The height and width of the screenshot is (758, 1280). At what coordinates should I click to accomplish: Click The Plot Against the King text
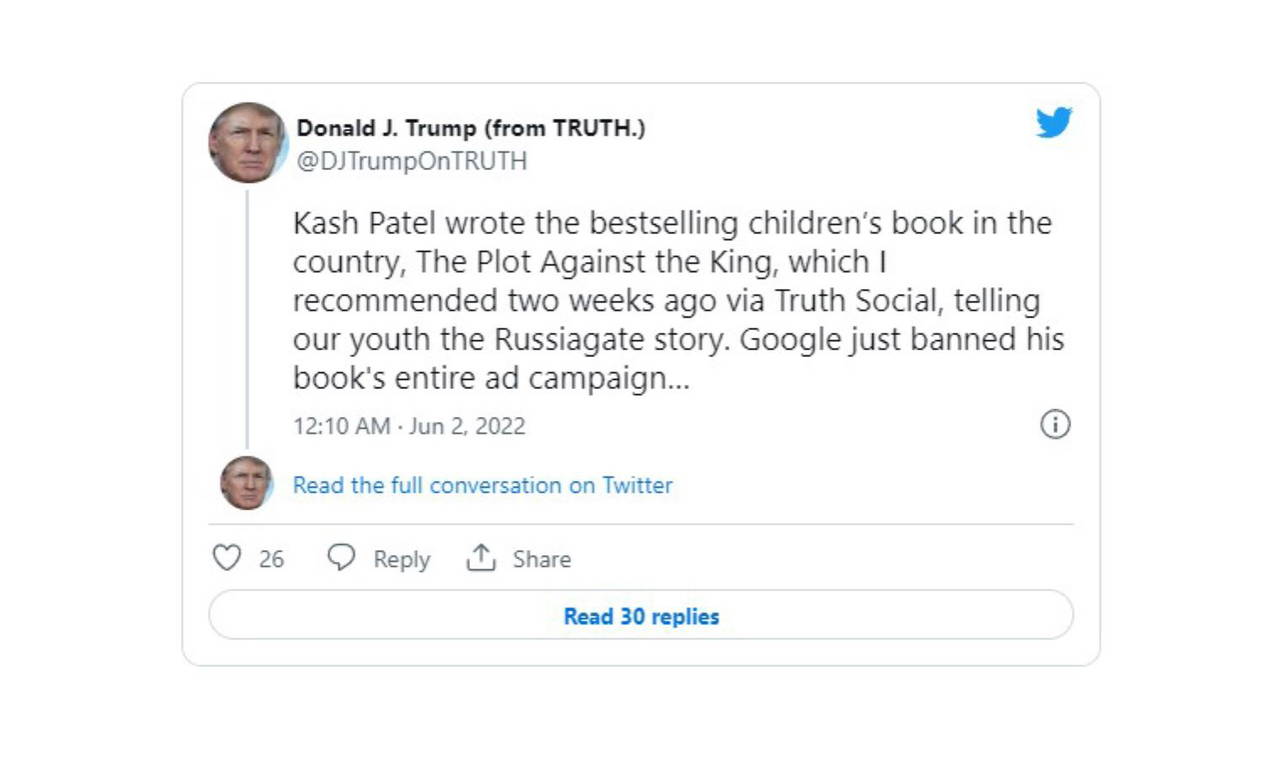(x=600, y=262)
